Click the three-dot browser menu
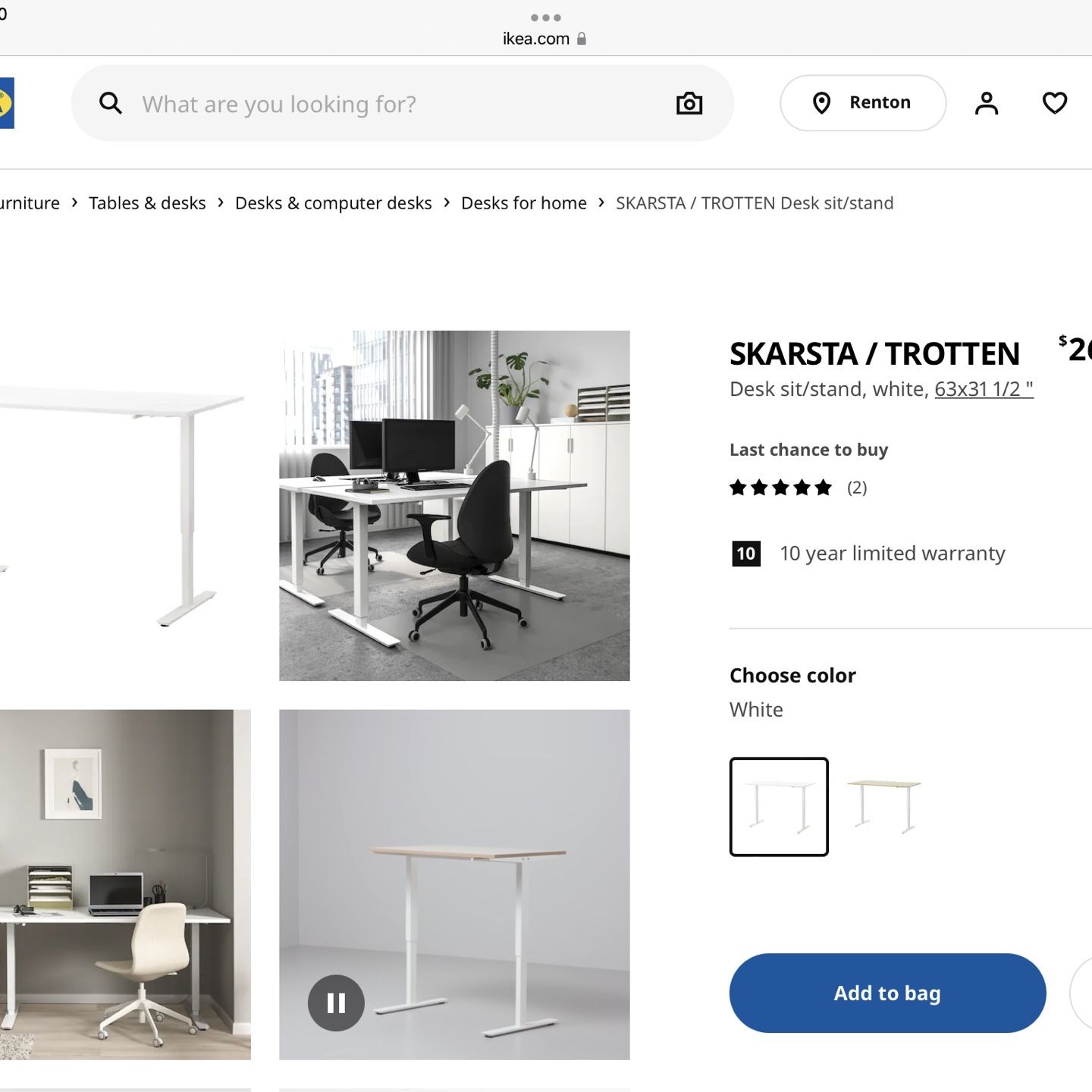Viewport: 1092px width, 1092px height. [546, 17]
